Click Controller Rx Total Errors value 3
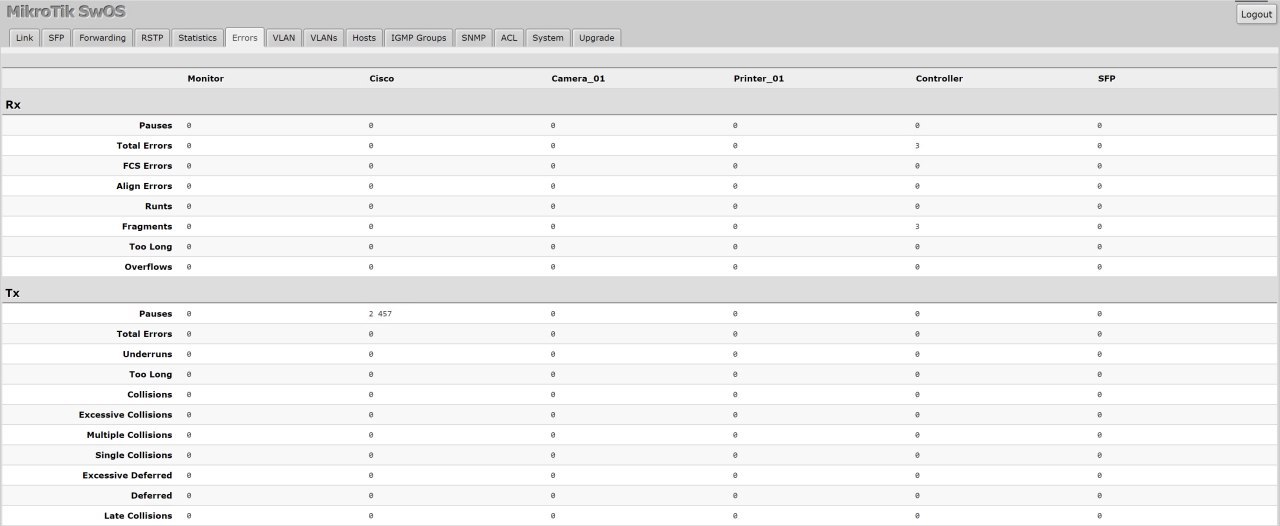 coord(917,146)
